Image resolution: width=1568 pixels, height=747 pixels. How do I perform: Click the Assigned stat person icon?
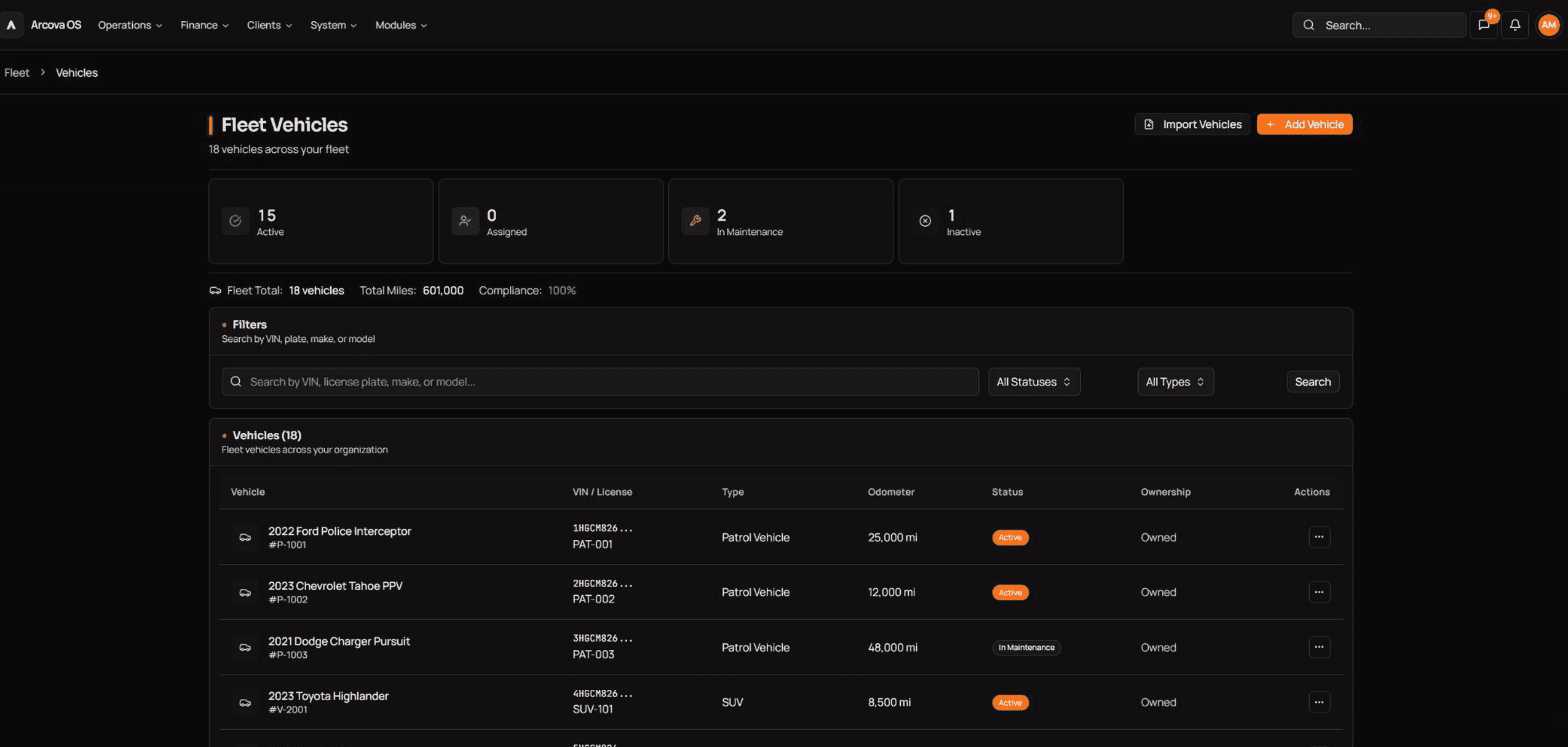(x=465, y=221)
